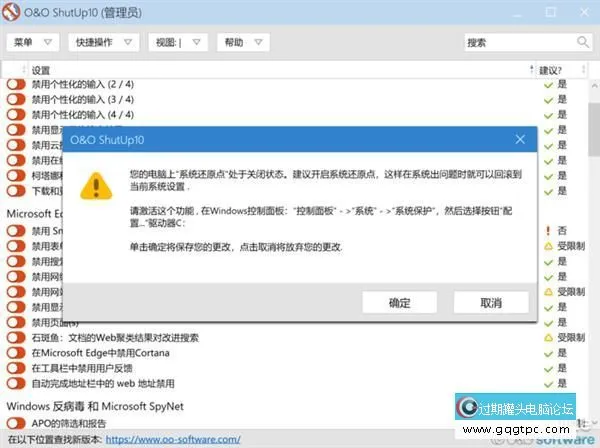The height and width of the screenshot is (448, 600).
Task: Click the vertical scrollbar thumb
Action: click(594, 129)
